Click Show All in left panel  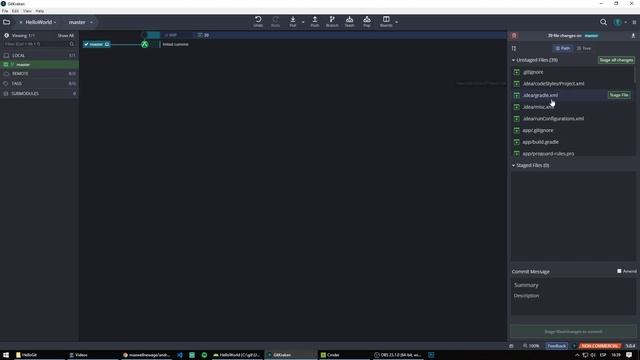[x=66, y=36]
